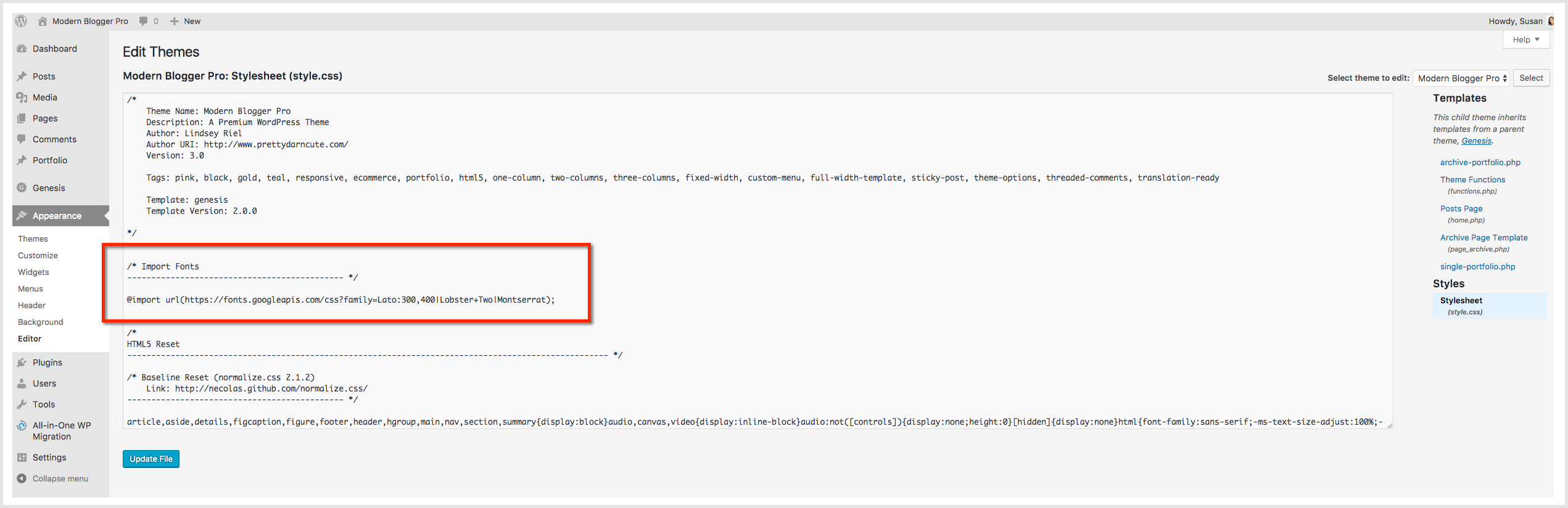The height and width of the screenshot is (508, 1568).
Task: Click the Genesis icon
Action: tap(22, 188)
